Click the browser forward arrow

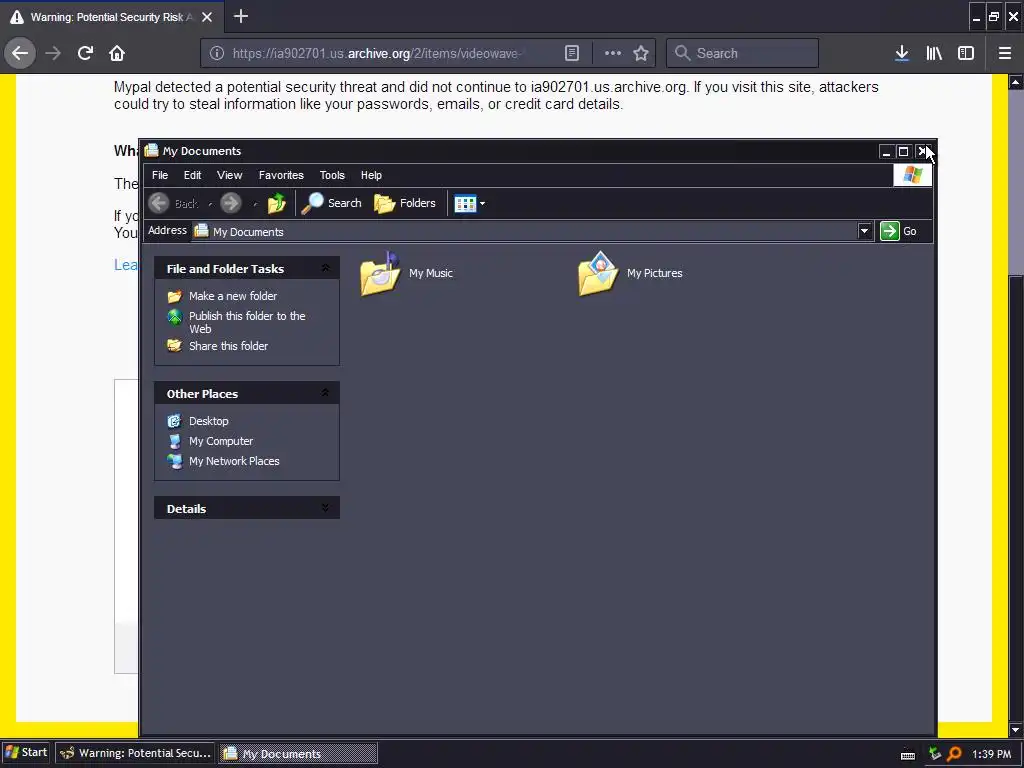pos(53,53)
